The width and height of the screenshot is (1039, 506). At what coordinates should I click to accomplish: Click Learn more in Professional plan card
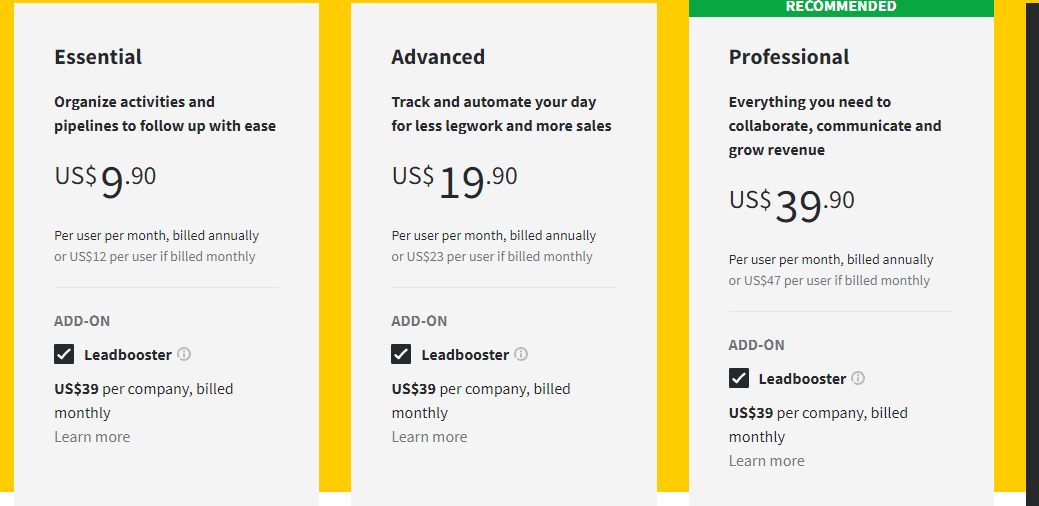pos(767,460)
